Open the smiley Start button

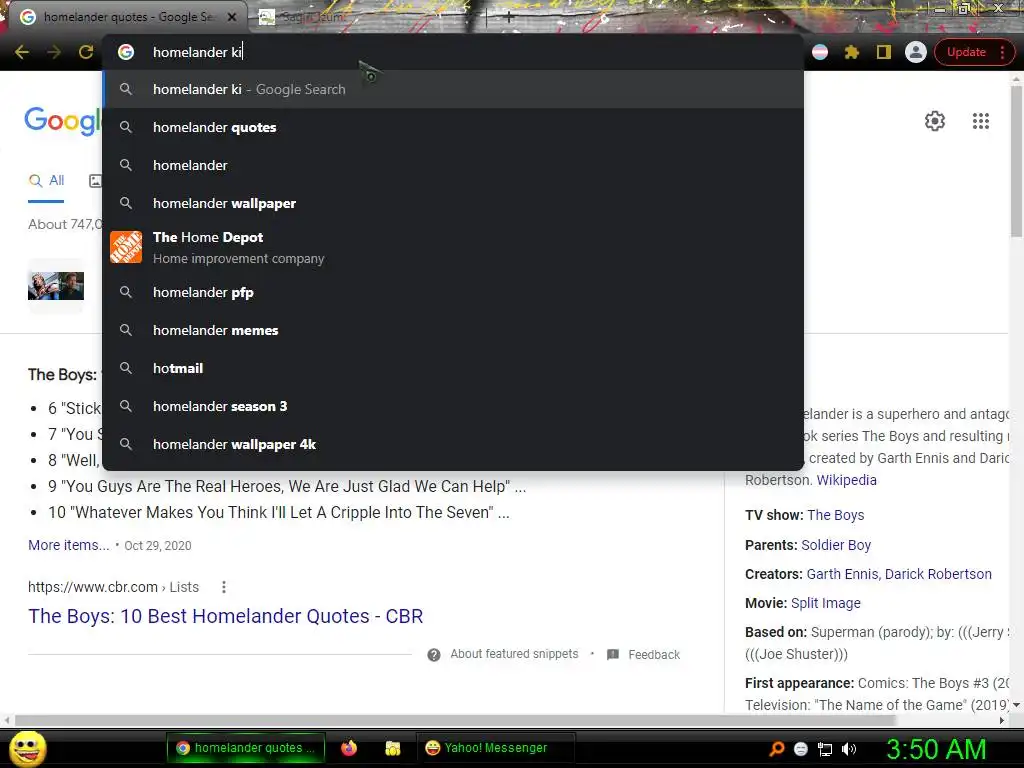coord(27,748)
